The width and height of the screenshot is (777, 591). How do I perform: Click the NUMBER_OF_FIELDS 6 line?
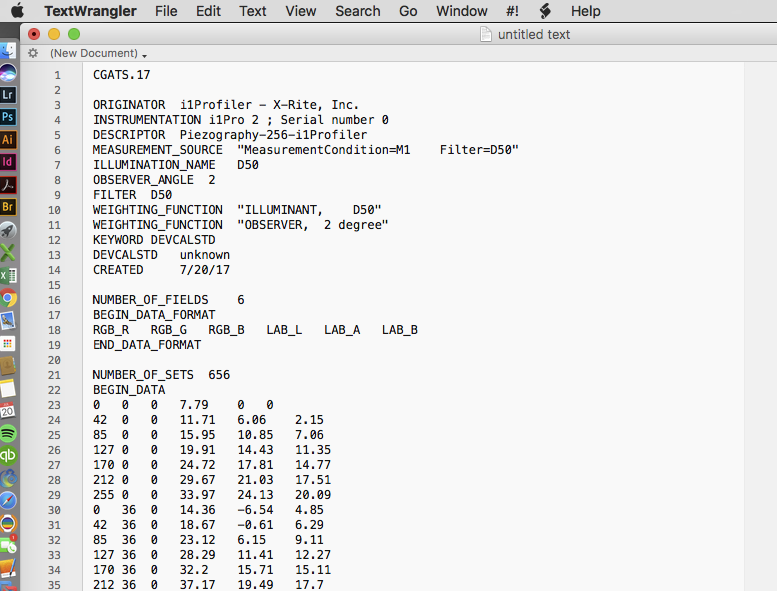168,300
